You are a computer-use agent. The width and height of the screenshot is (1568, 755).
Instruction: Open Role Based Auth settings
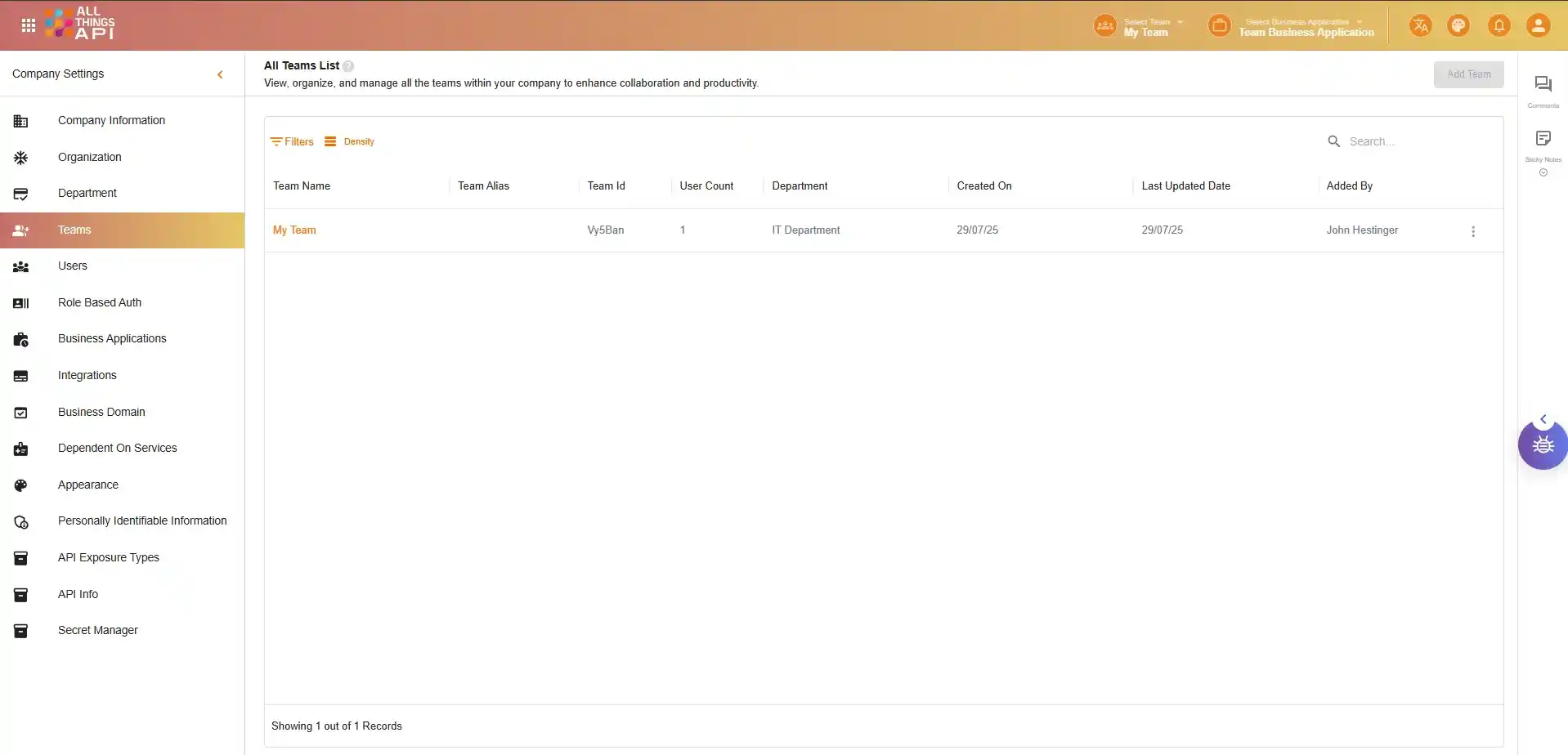[100, 302]
